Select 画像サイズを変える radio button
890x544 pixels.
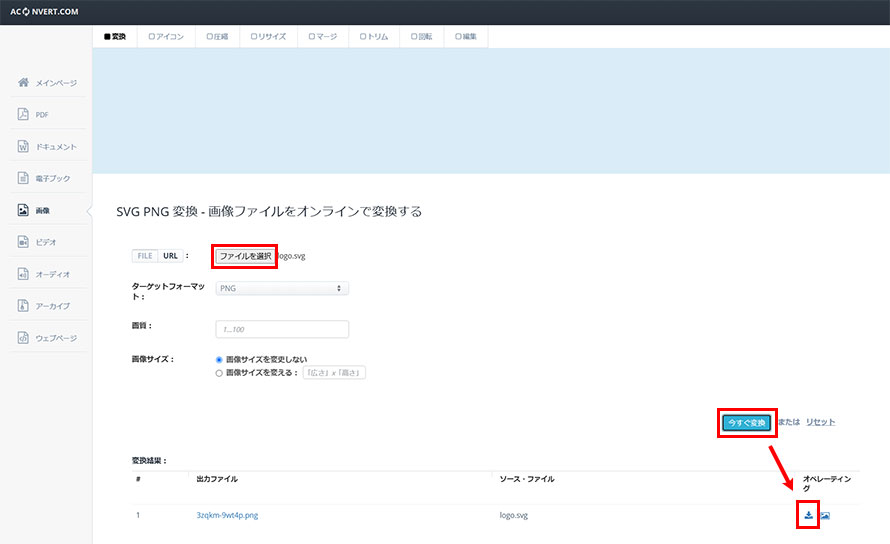coord(219,373)
